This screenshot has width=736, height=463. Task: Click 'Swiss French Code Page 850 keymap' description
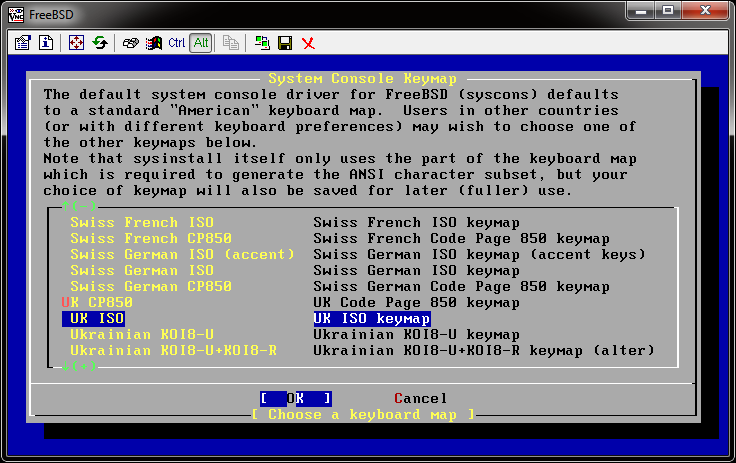(x=461, y=238)
